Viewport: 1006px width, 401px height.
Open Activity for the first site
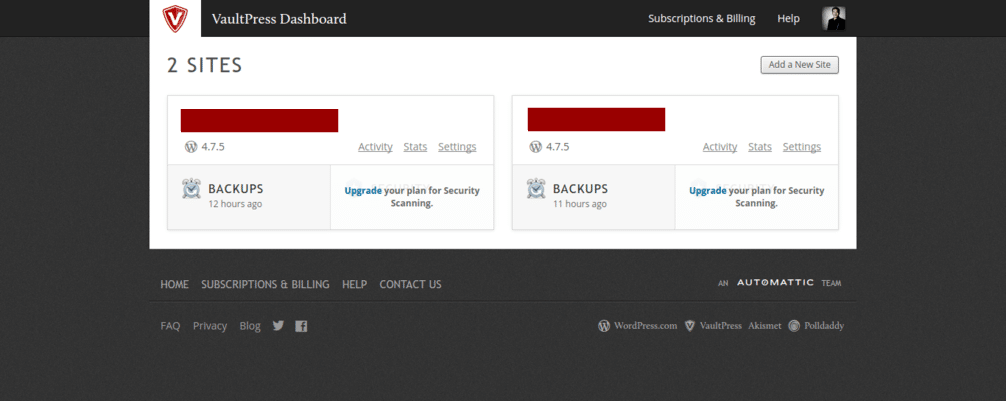(375, 147)
